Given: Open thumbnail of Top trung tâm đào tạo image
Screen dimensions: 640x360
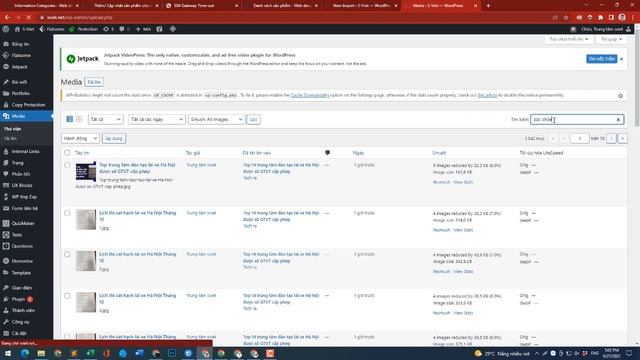Looking at the screenshot, I should click(x=86, y=171).
